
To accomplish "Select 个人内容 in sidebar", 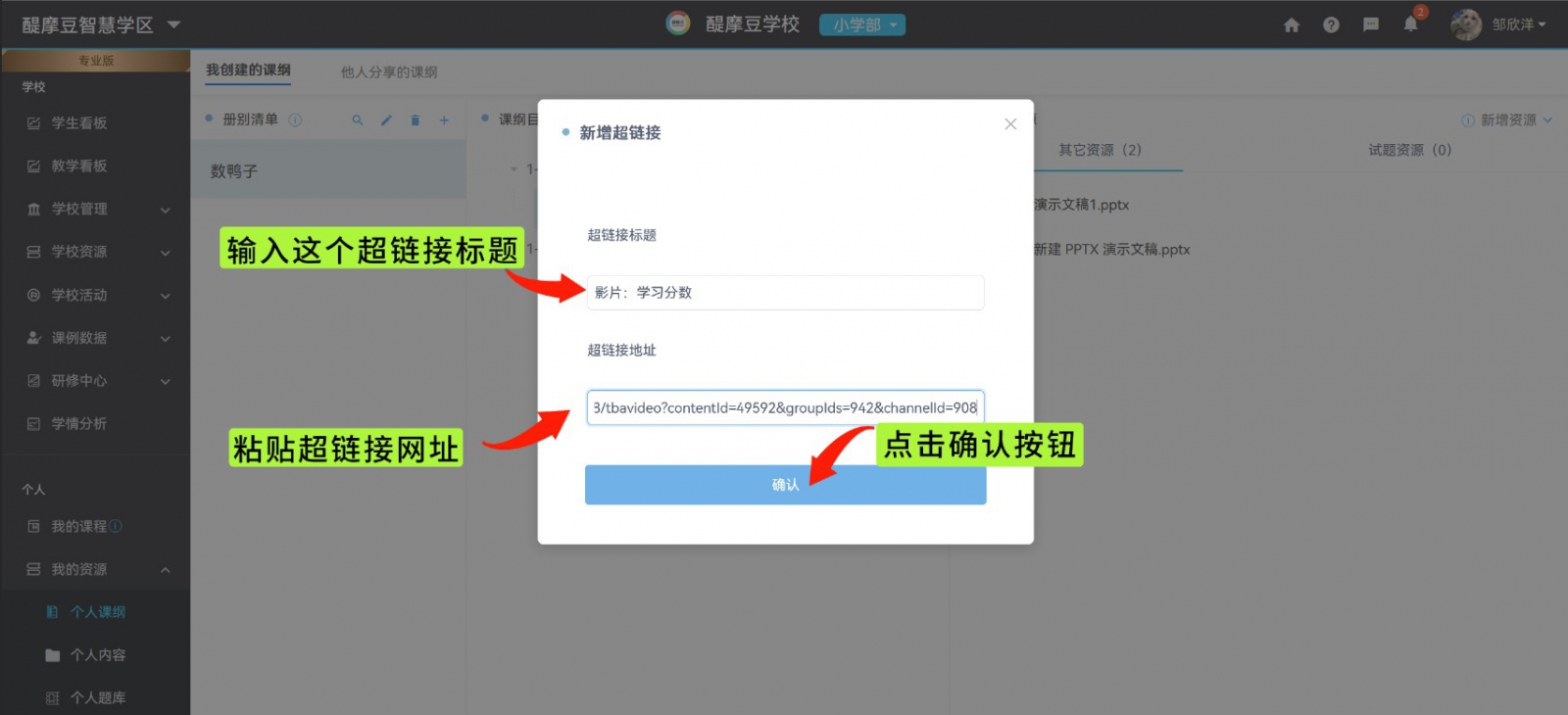I will pos(97,655).
